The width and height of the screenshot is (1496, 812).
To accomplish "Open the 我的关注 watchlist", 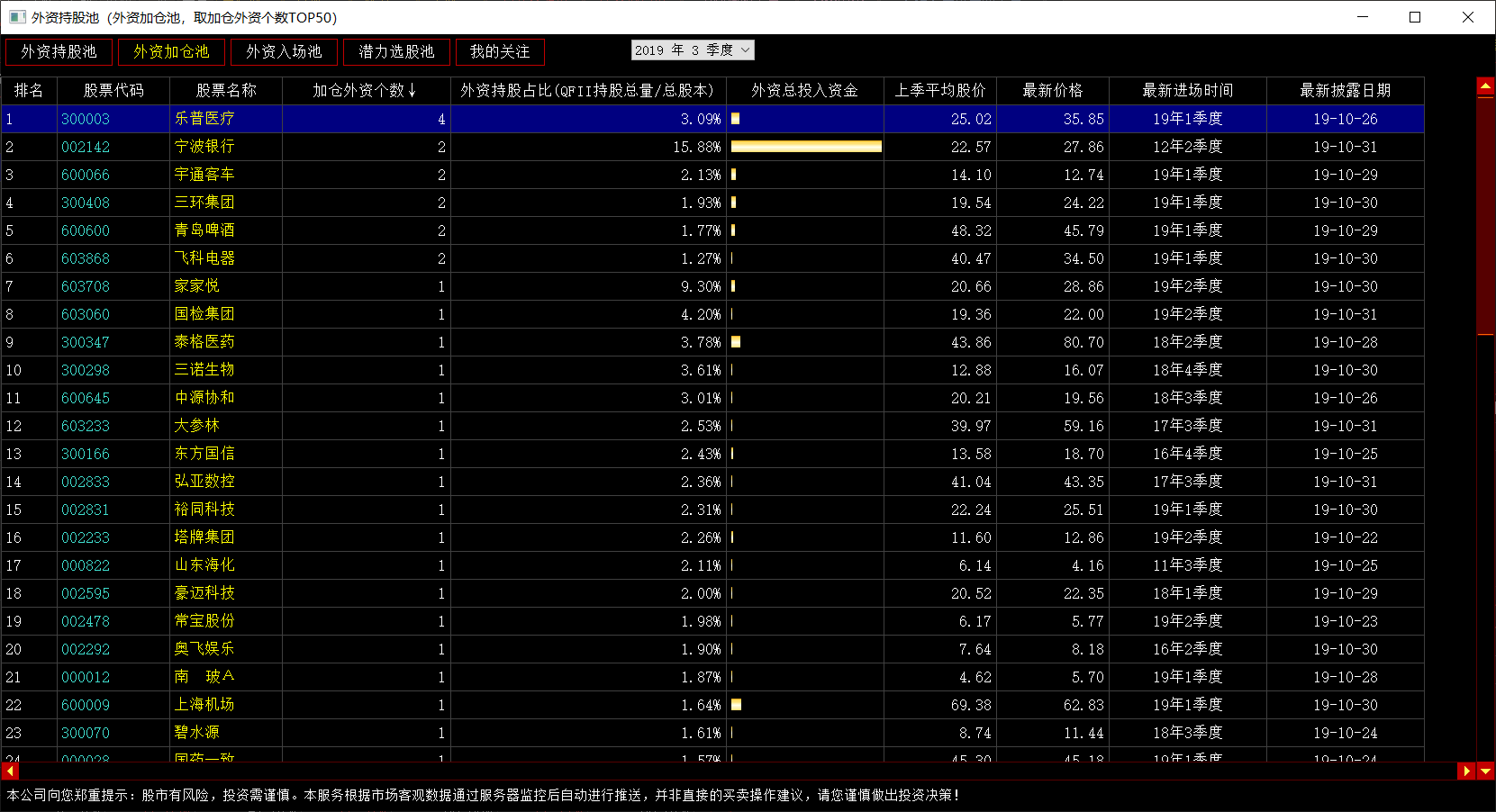I will tap(500, 52).
